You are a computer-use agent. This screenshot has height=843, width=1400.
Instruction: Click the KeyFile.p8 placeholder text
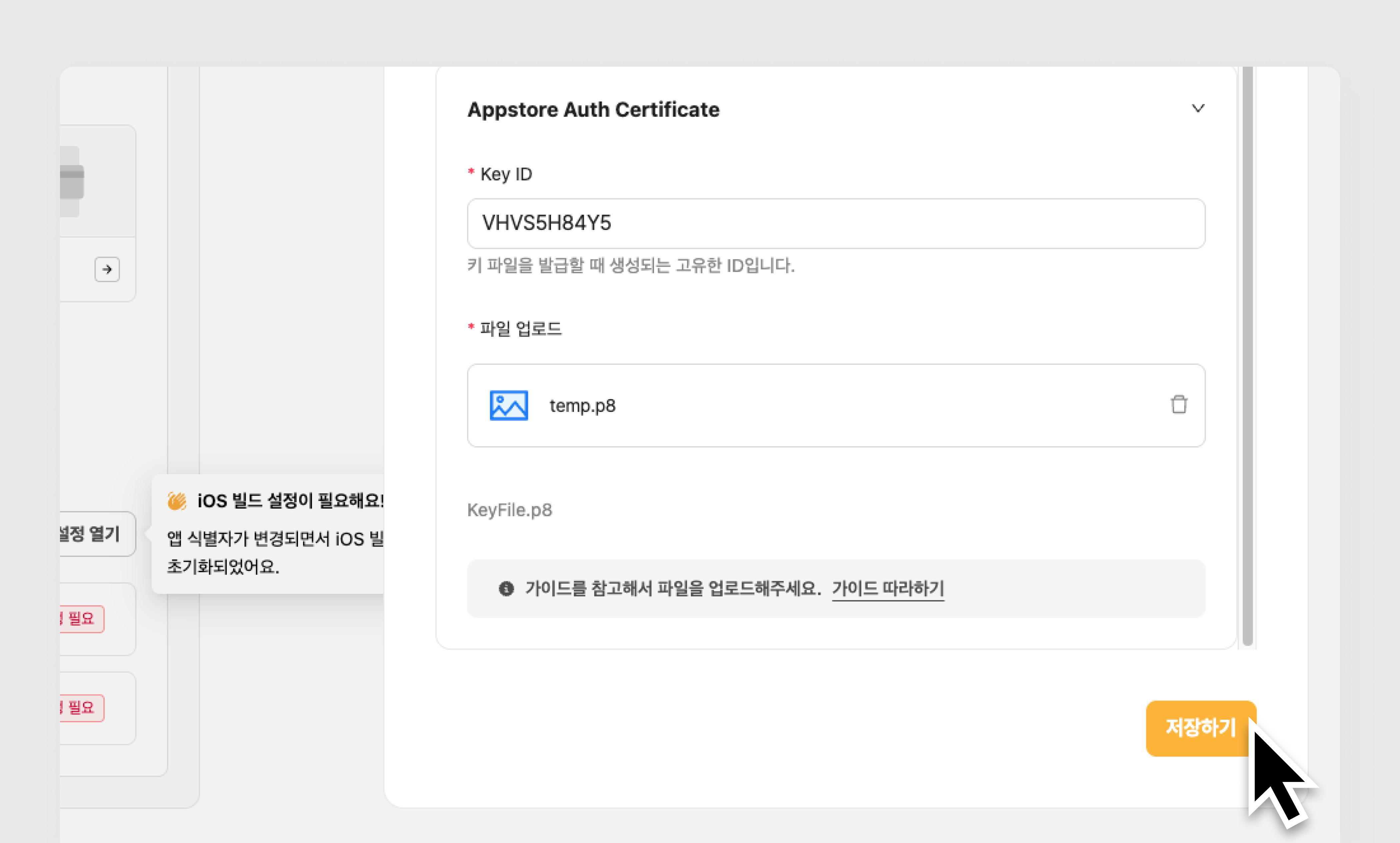509,510
